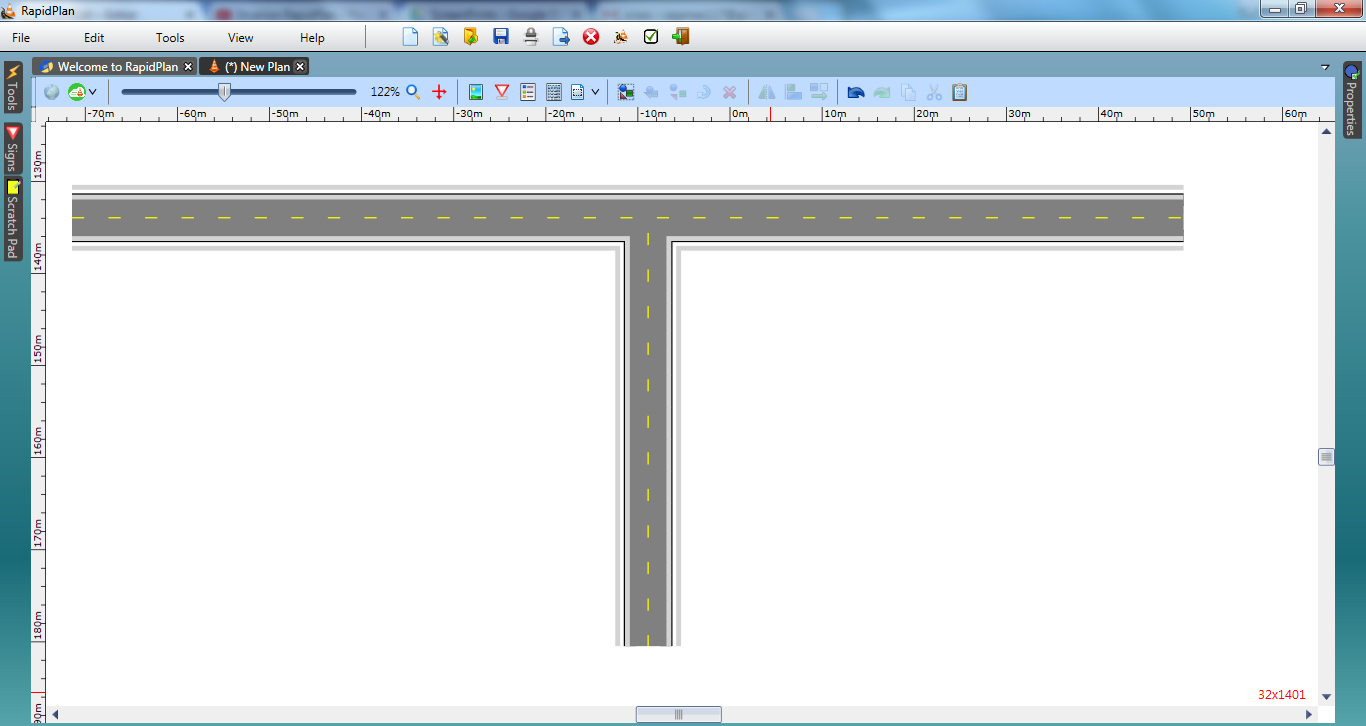The width and height of the screenshot is (1366, 726).
Task: Click the traffic cone worker icon in top toolbar
Action: coord(621,37)
